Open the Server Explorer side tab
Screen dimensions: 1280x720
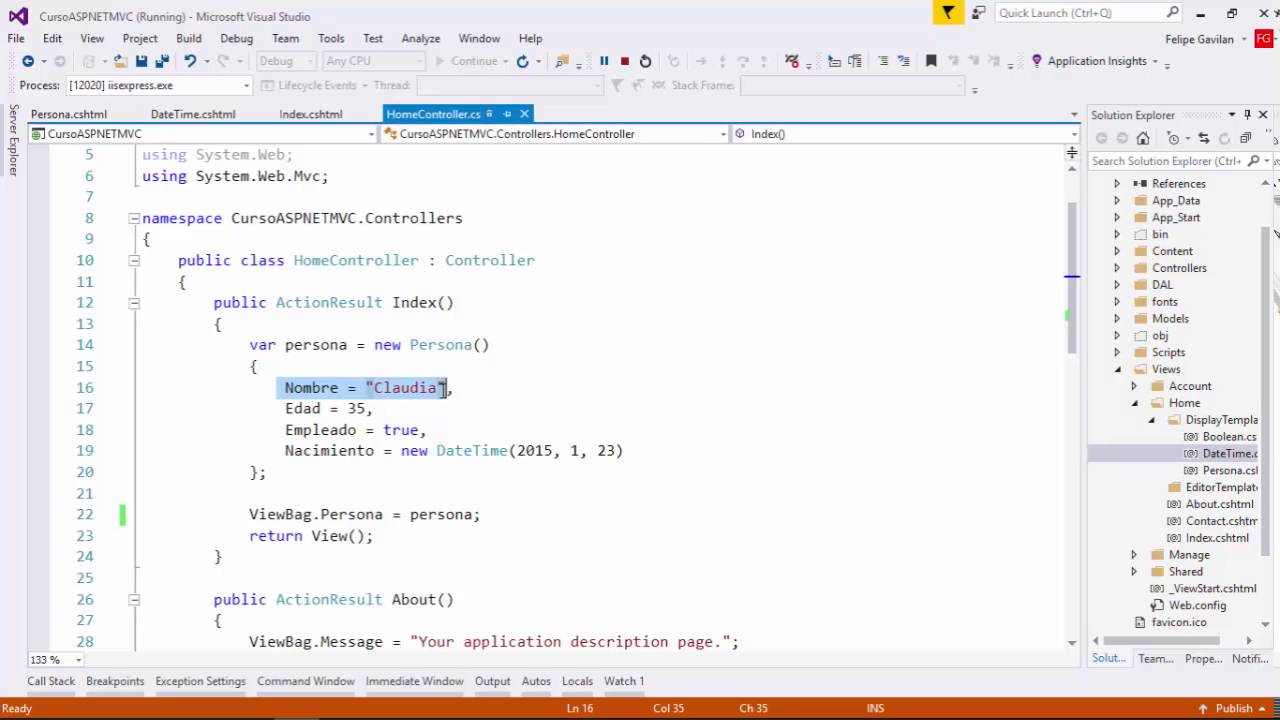13,140
